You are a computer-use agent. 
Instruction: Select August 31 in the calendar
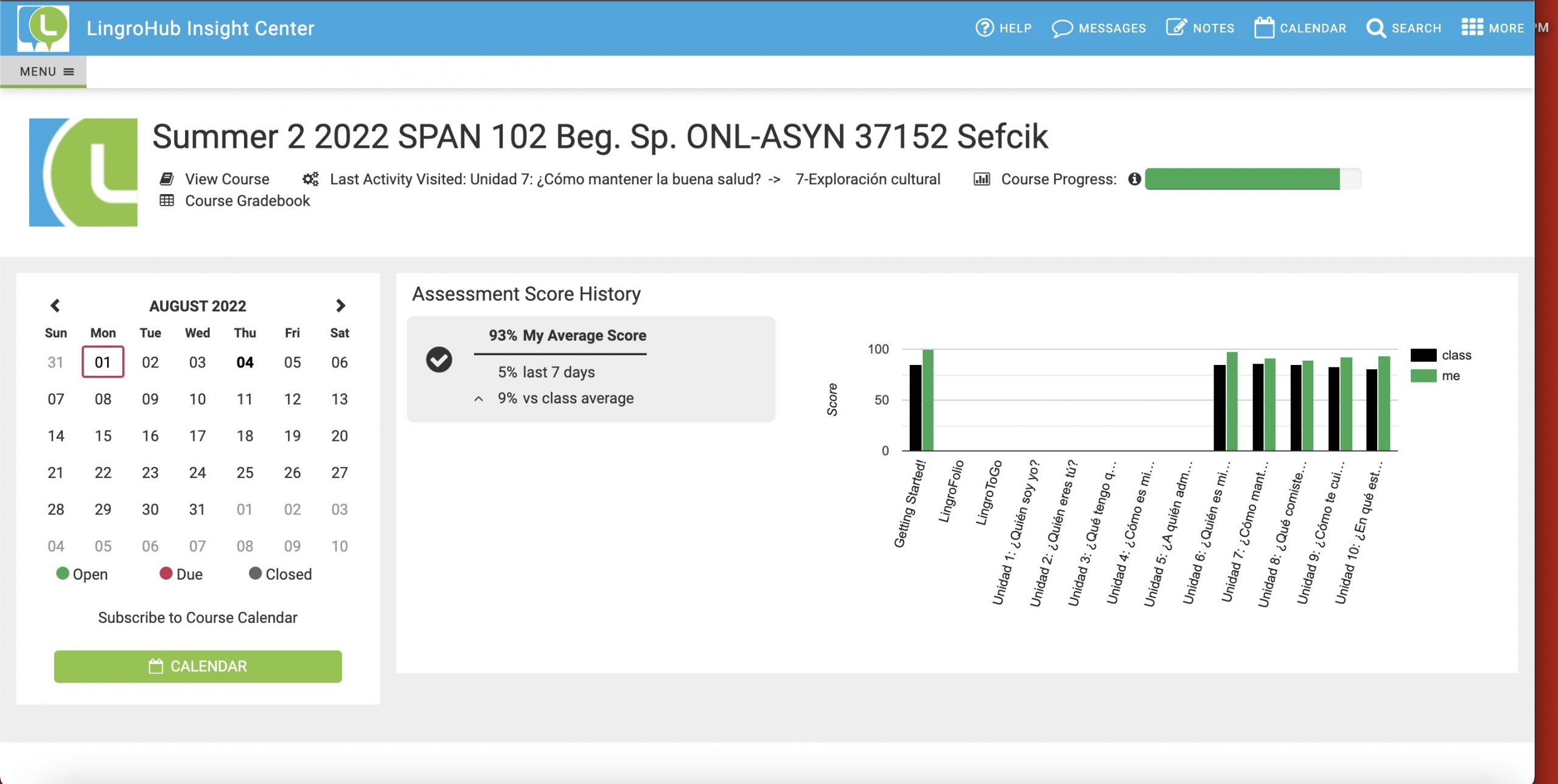(x=197, y=510)
